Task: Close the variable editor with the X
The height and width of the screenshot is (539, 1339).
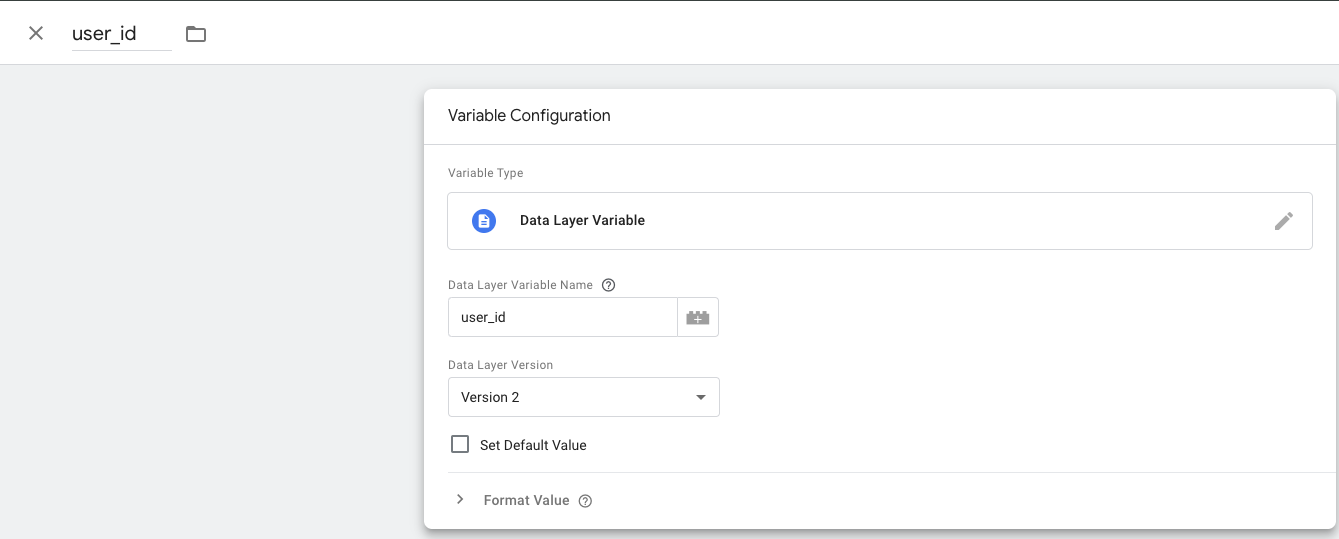Action: tap(36, 33)
